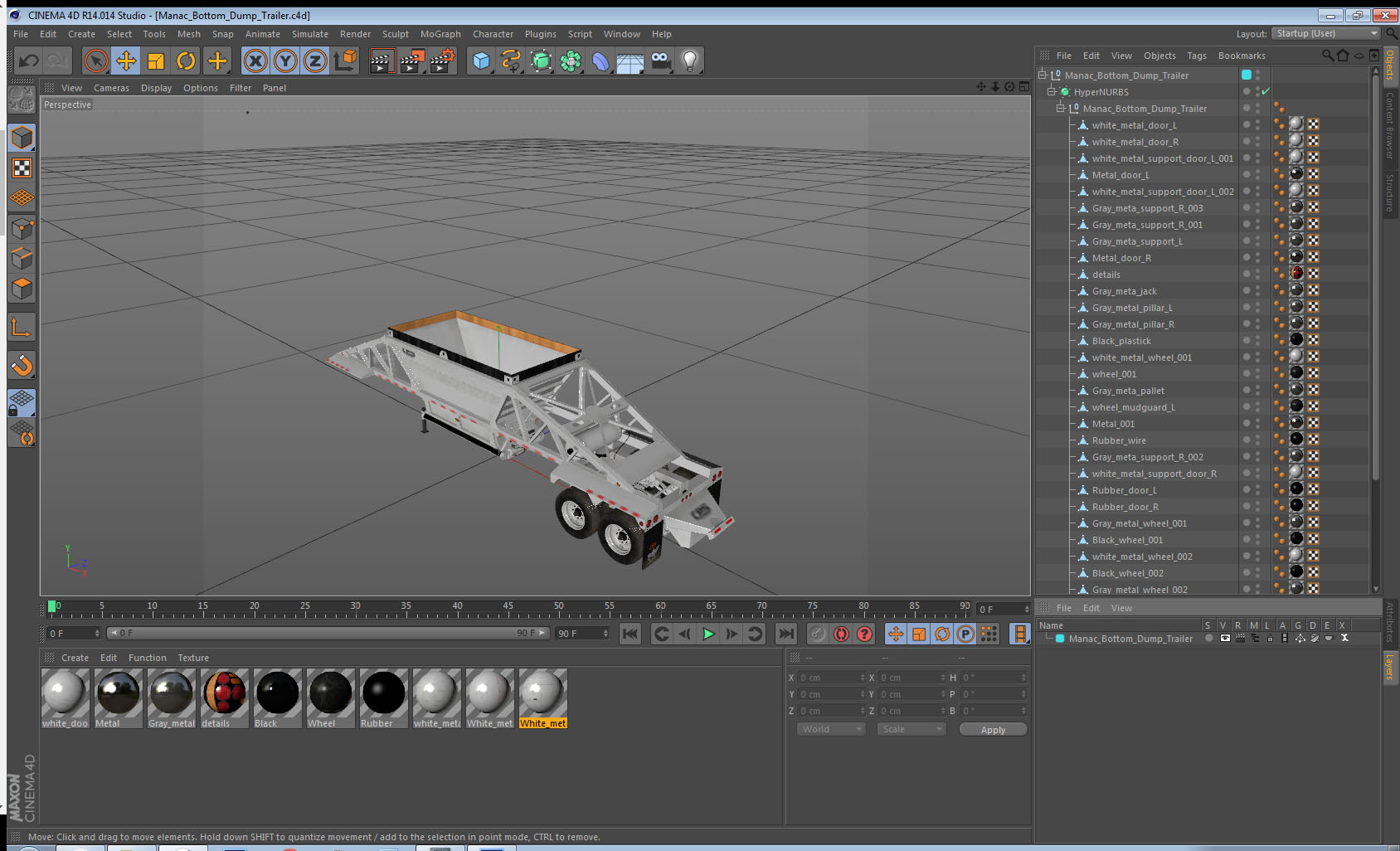Screen dimensions: 1400x851
Task: Click the X position coordinate field
Action: [x=832, y=678]
